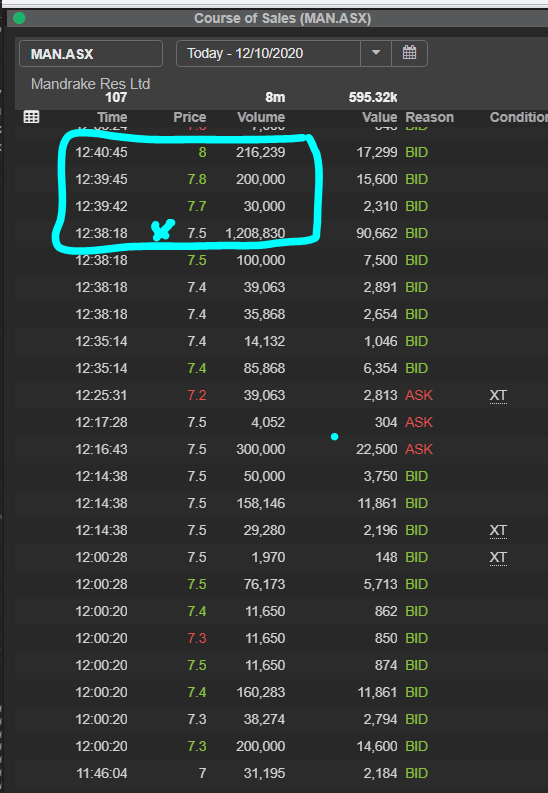The width and height of the screenshot is (548, 793).
Task: Click the table grid columns icon
Action: [31, 117]
